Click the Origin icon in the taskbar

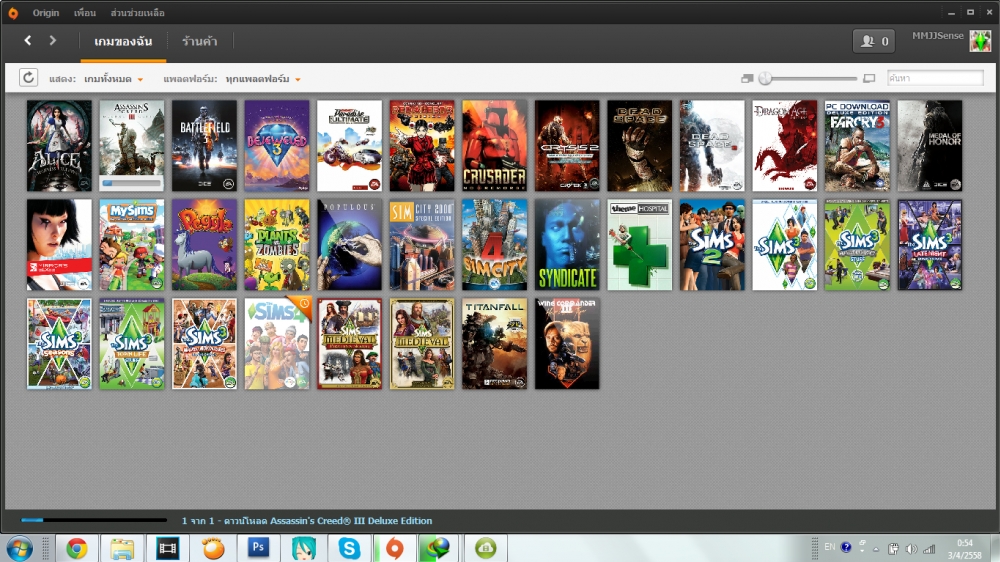coord(394,549)
